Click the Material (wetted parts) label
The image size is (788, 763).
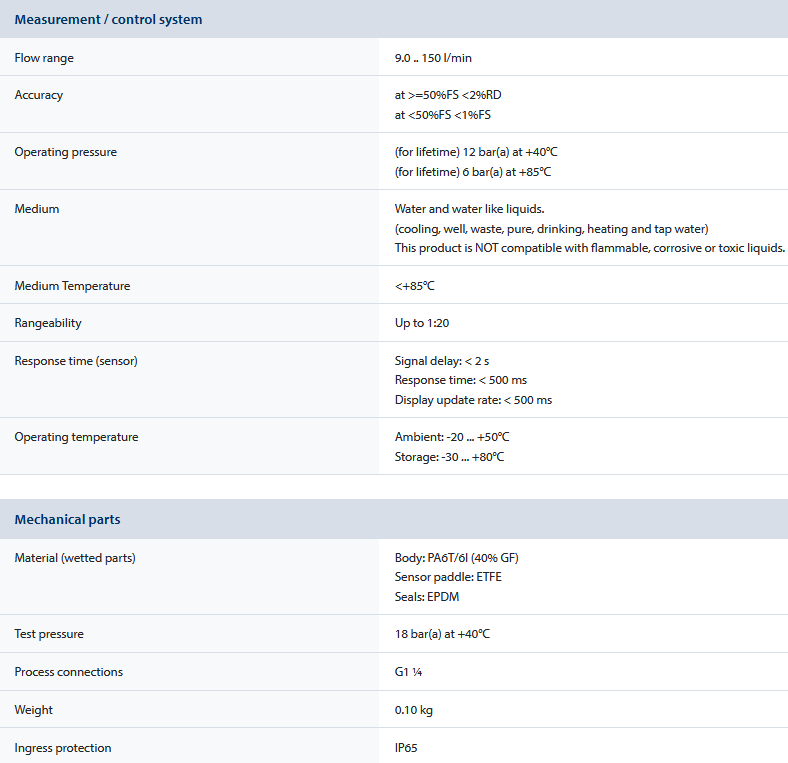(x=75, y=558)
